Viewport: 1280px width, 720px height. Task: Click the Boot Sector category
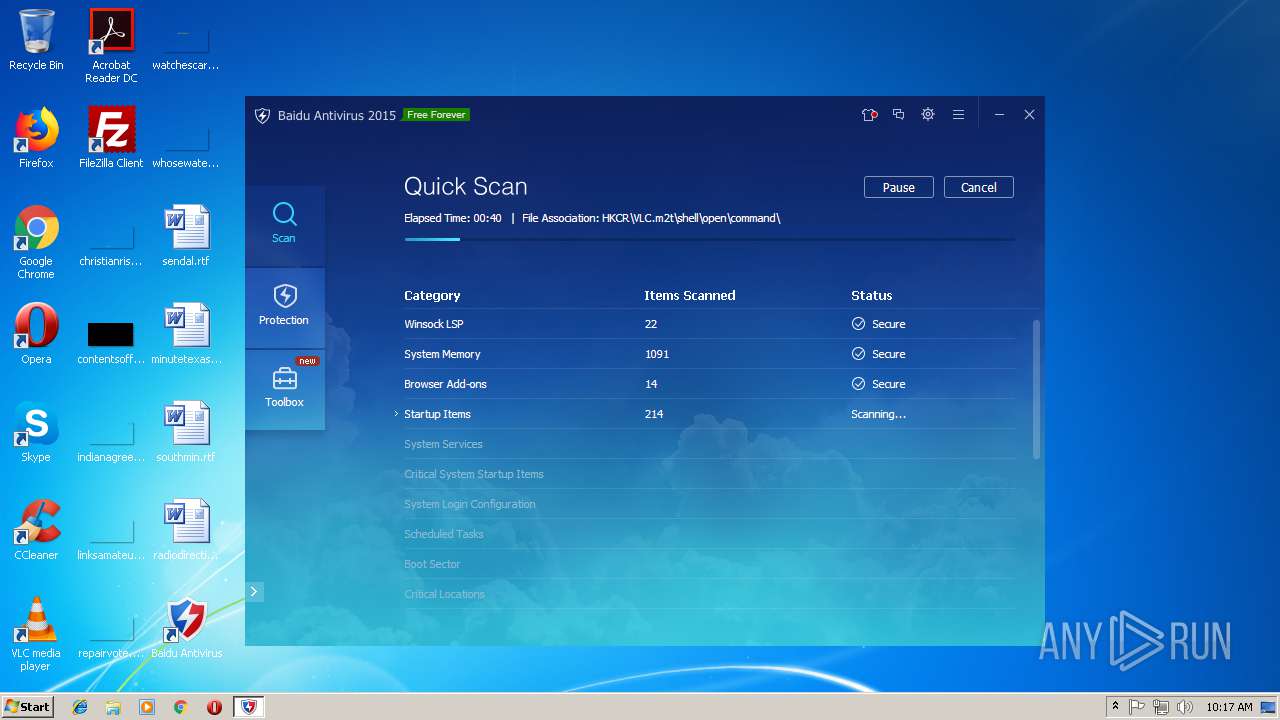(432, 564)
